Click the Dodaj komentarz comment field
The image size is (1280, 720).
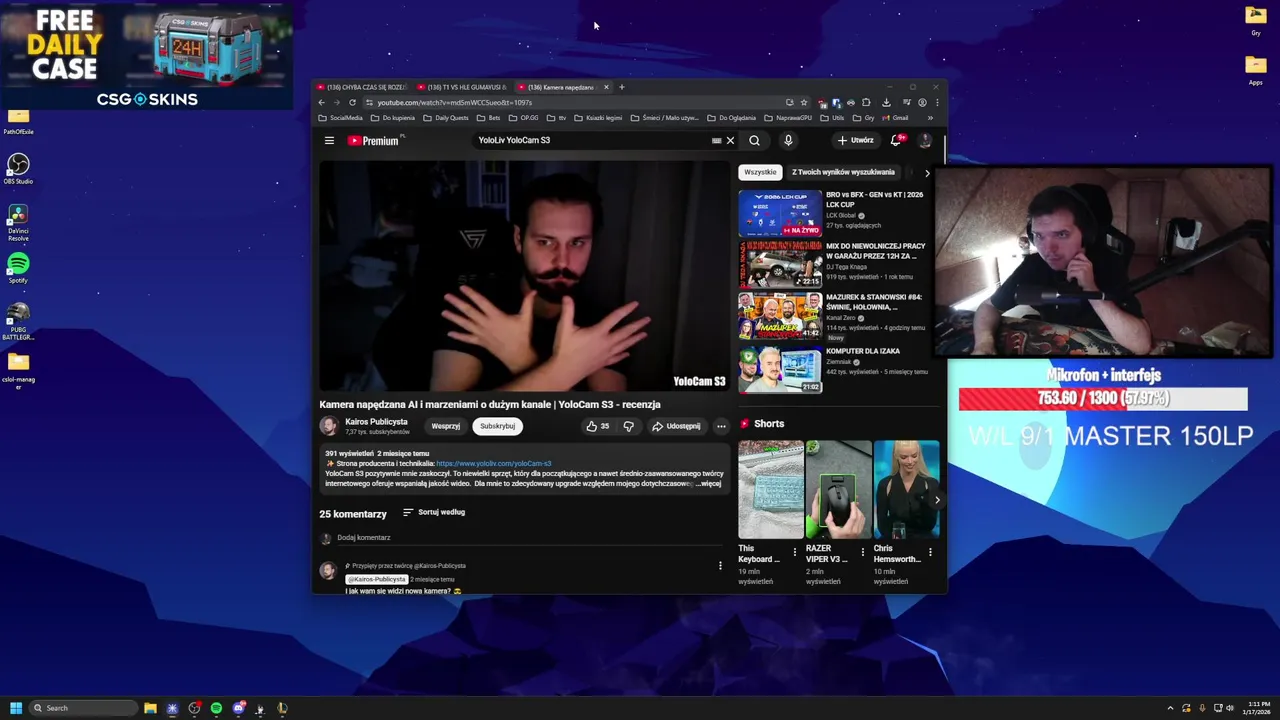pos(530,538)
